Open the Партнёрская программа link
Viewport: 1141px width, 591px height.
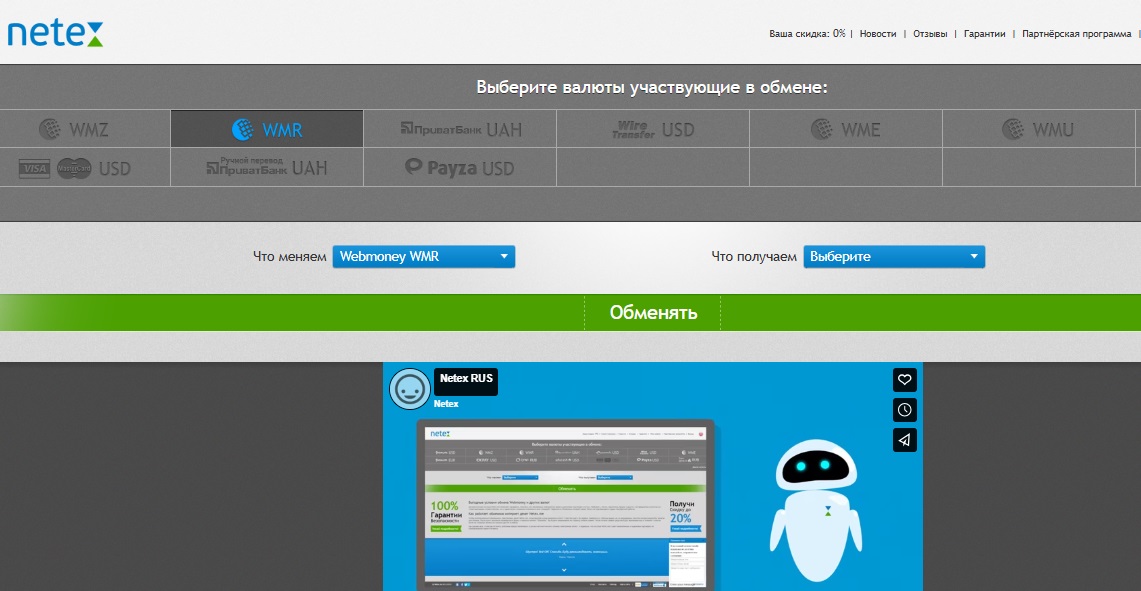(1076, 33)
